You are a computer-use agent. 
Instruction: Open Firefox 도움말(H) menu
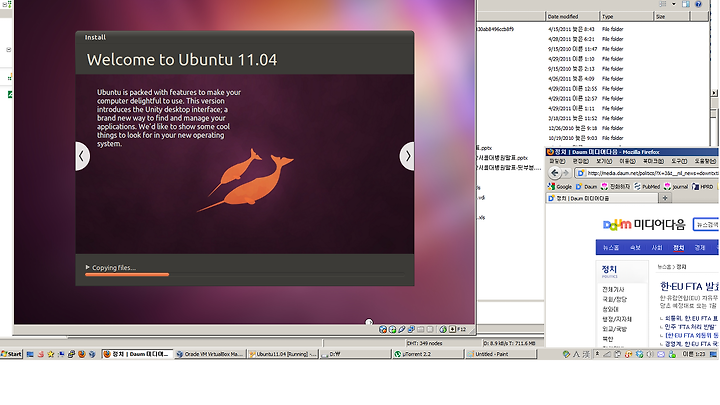click(705, 161)
